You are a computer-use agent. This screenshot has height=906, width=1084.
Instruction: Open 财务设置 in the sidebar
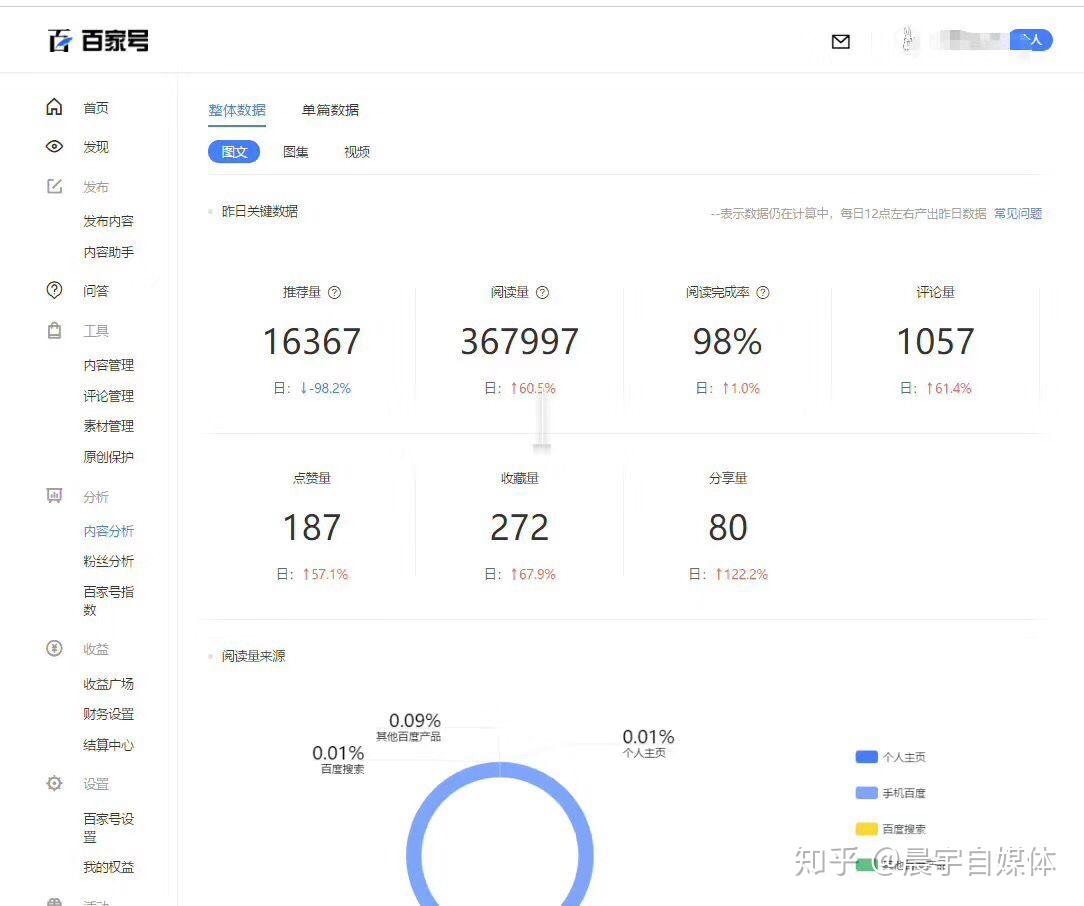pos(109,714)
